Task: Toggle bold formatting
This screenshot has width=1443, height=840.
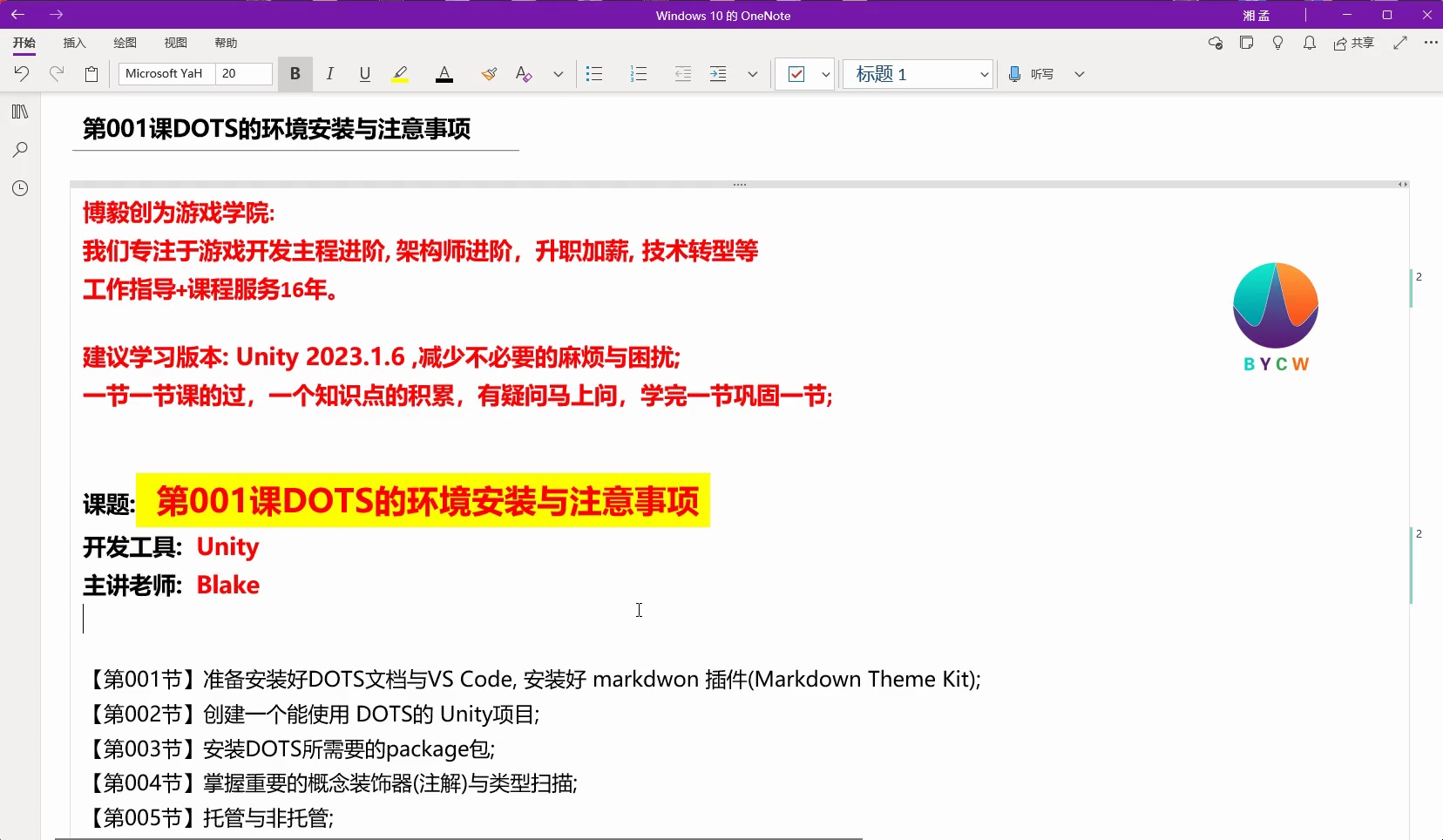Action: [x=295, y=74]
